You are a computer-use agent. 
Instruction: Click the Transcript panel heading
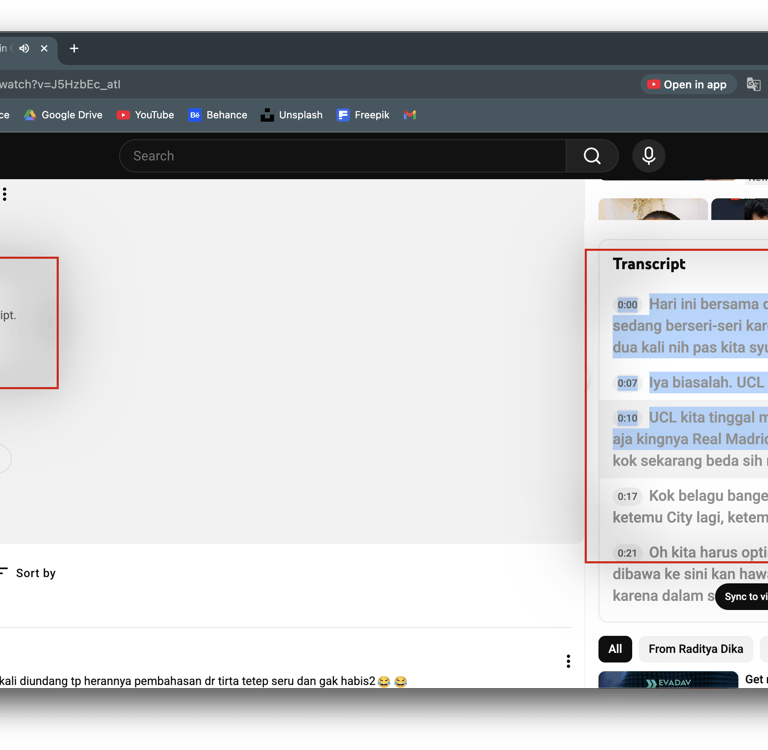point(649,264)
